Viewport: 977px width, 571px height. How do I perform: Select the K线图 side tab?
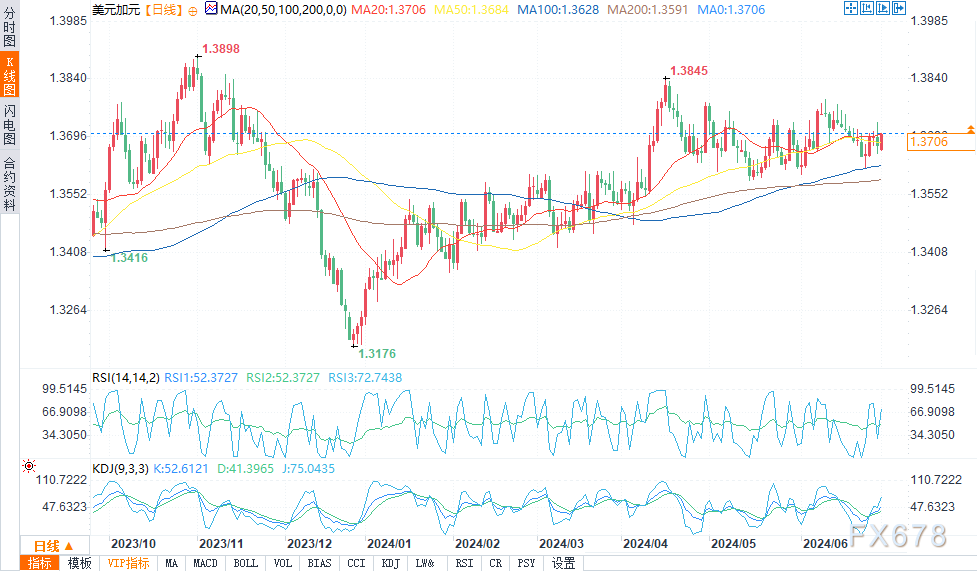tap(9, 74)
